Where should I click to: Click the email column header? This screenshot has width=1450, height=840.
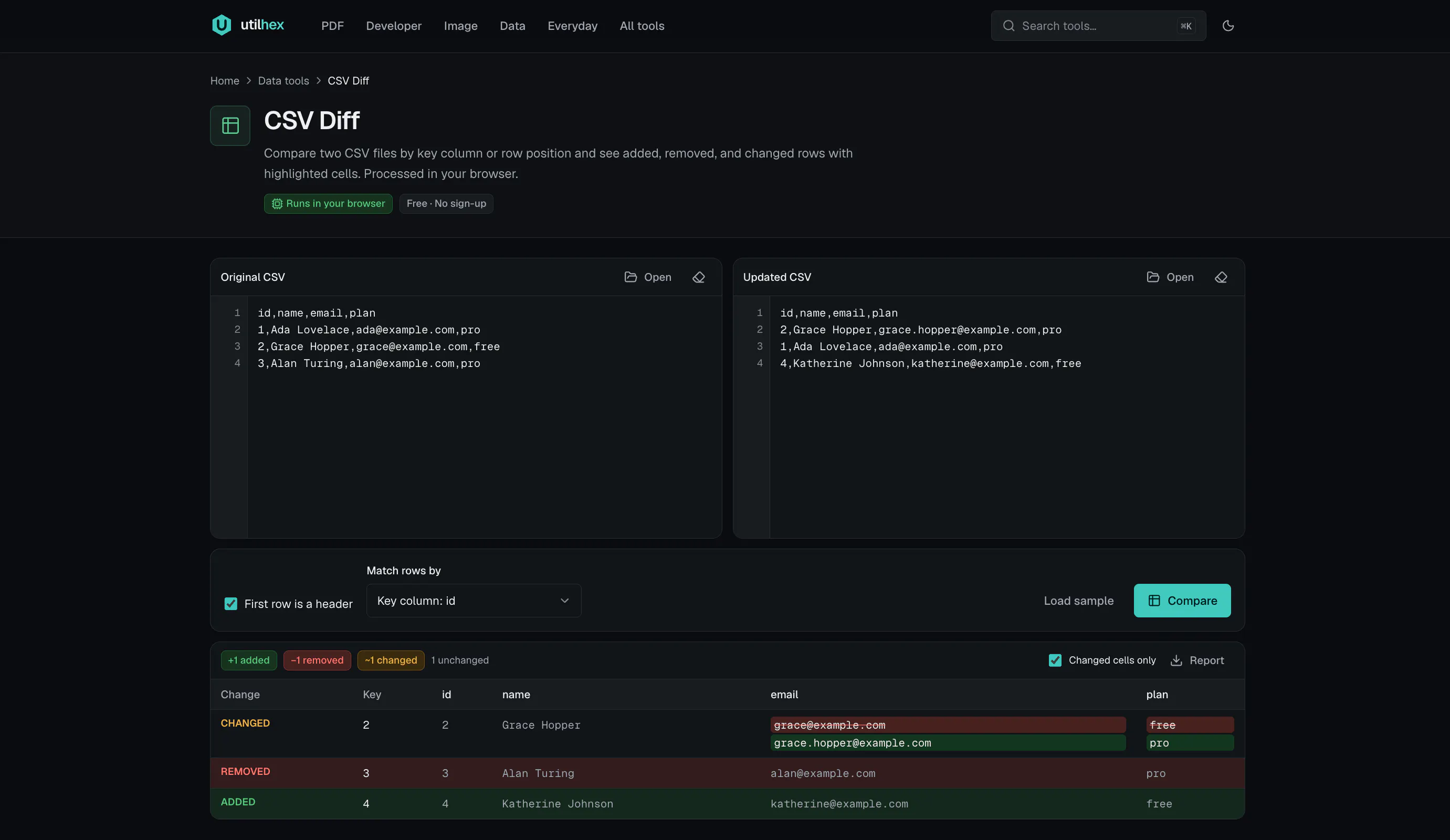pyautogui.click(x=784, y=695)
